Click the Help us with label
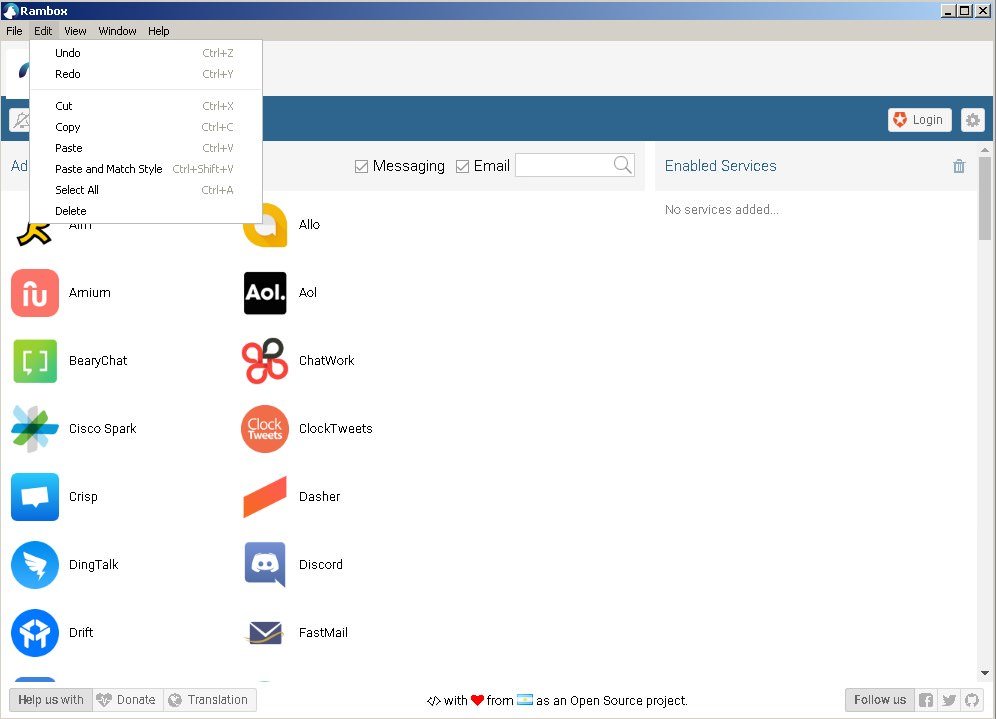996x719 pixels. point(51,700)
